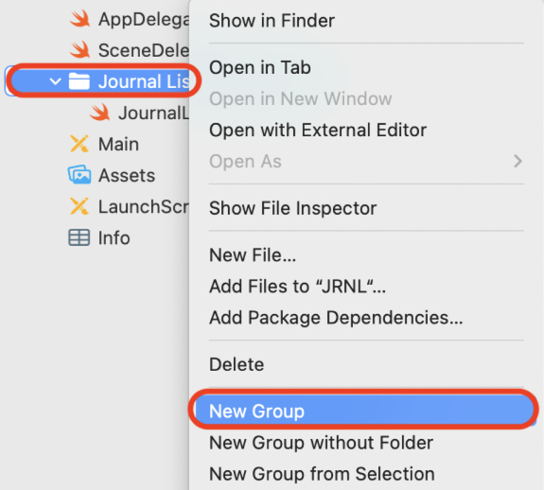Select New File… menu entry

pos(253,255)
